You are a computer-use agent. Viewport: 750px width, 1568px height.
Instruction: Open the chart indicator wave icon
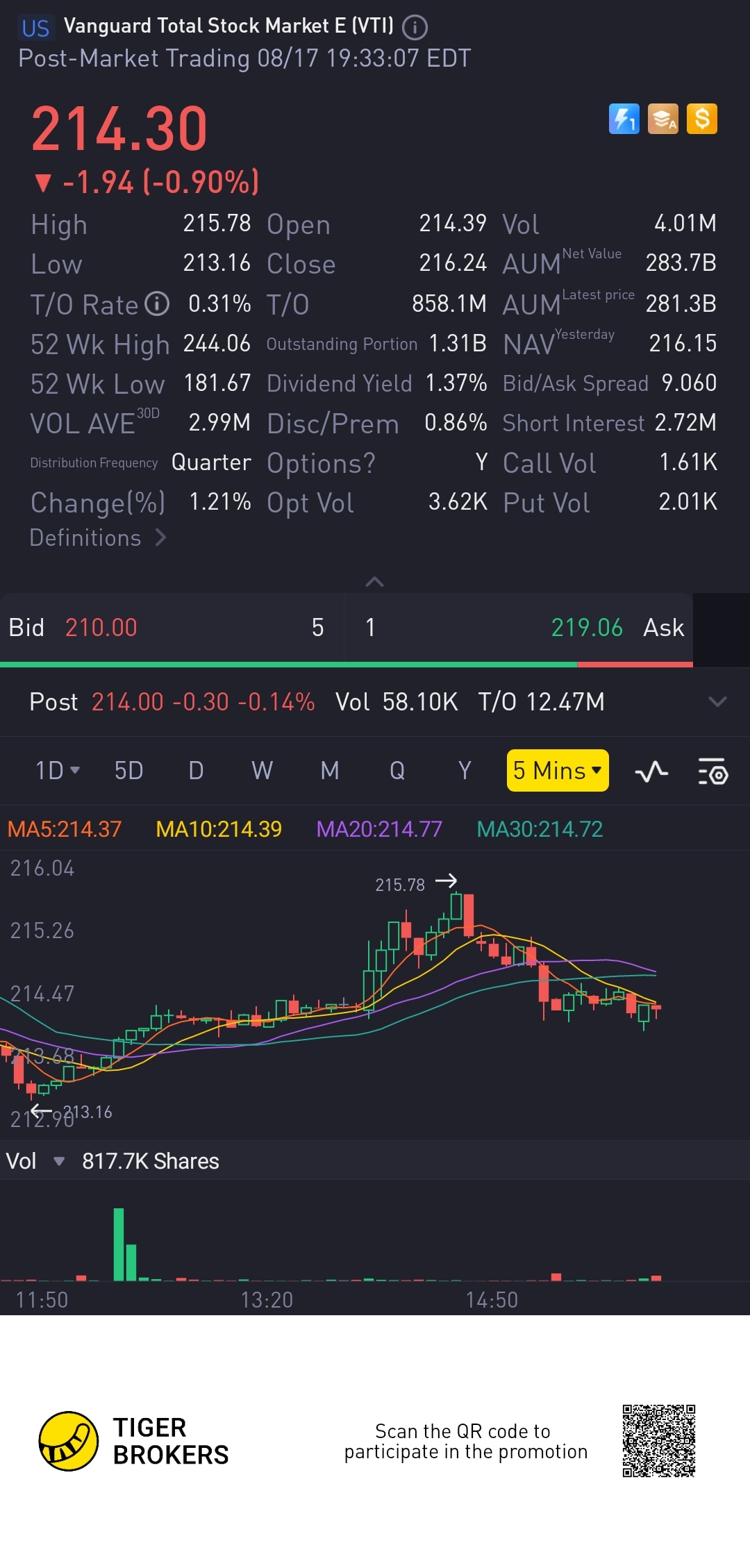[x=651, y=771]
